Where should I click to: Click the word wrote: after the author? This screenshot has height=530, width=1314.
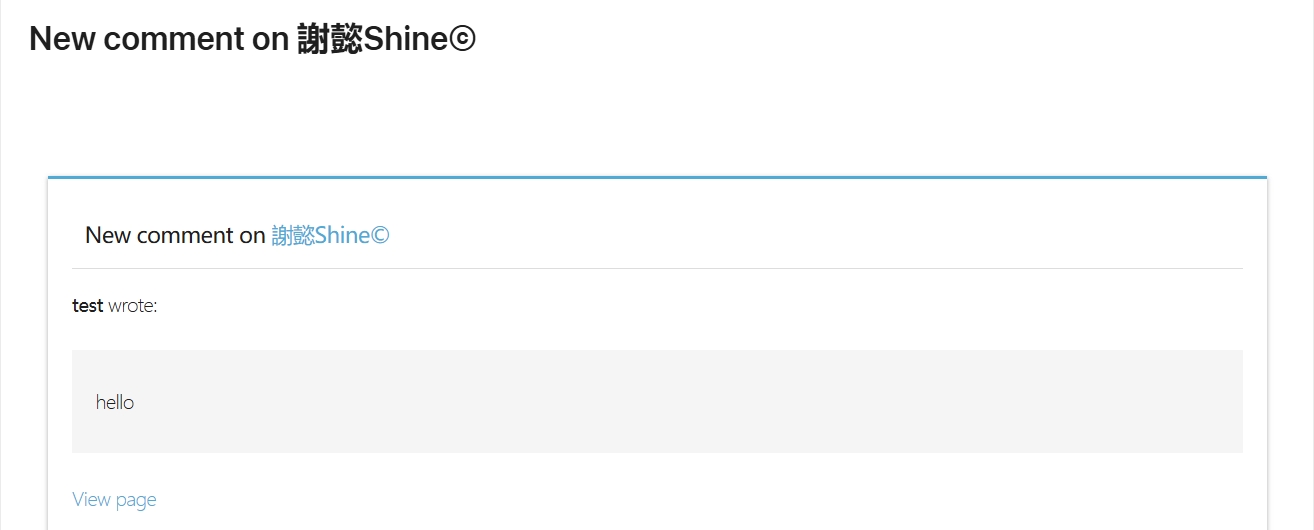133,306
